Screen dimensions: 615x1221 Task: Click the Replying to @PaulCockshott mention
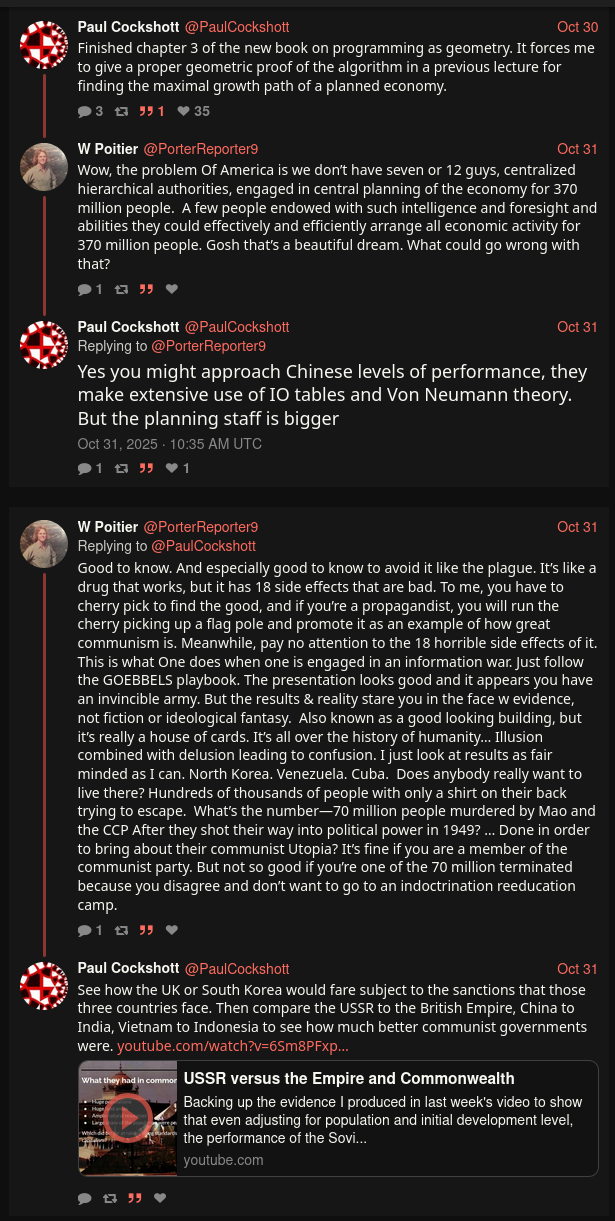point(203,546)
